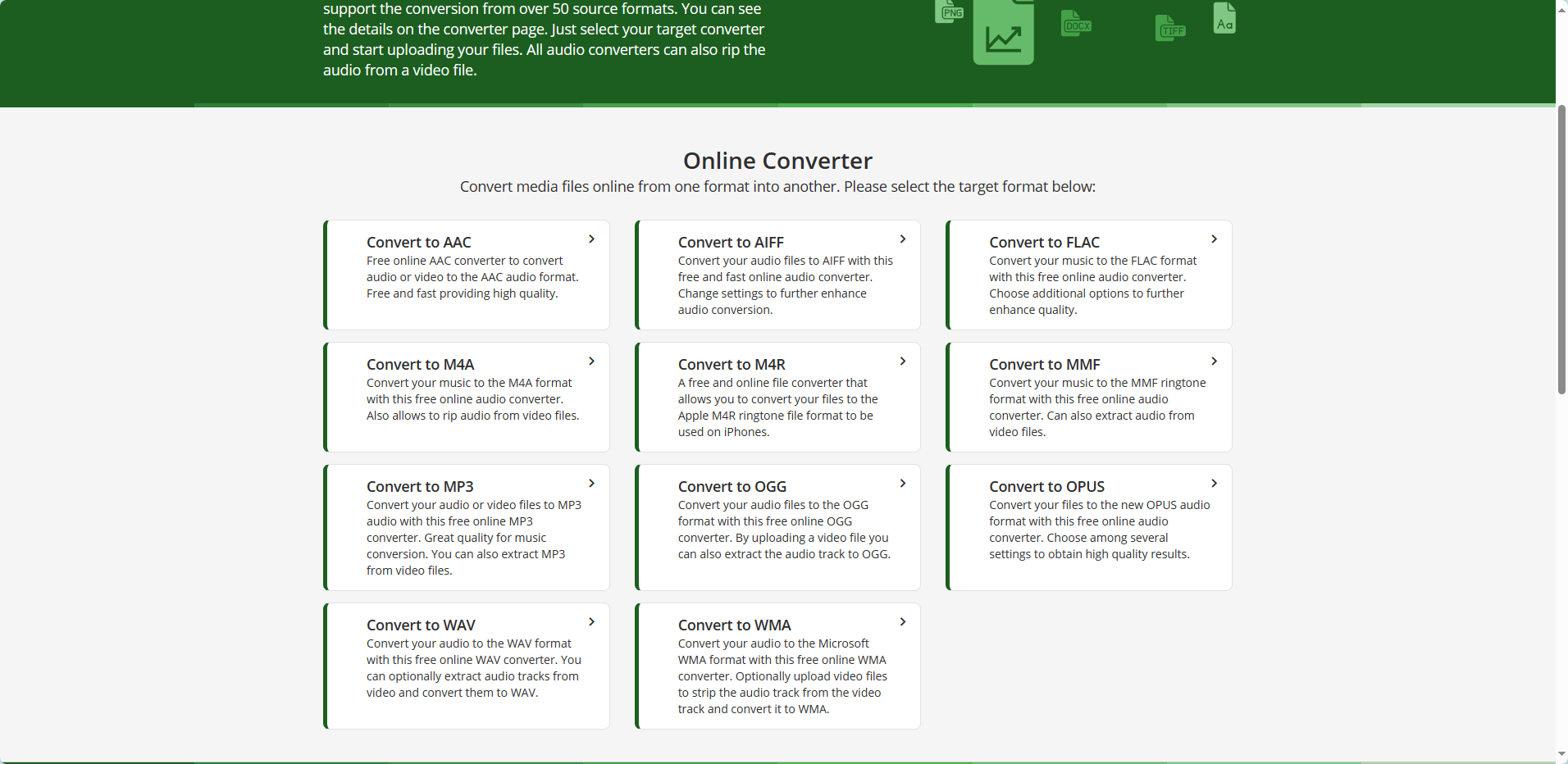Click the scrollbar down arrow
This screenshot has width=1568, height=764.
point(1561,755)
